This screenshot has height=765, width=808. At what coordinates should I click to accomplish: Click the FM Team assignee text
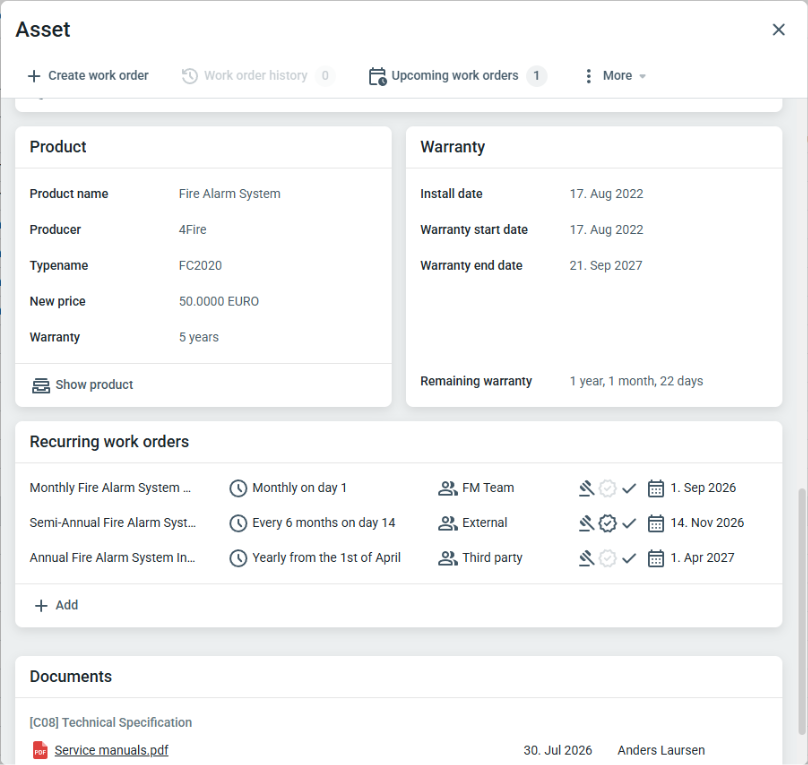tap(489, 488)
